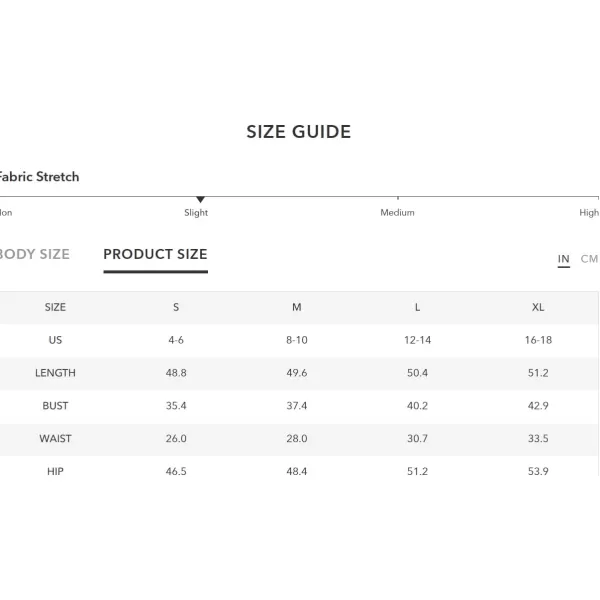
Task: Click the Slight stretch triangle marker
Action: click(200, 199)
